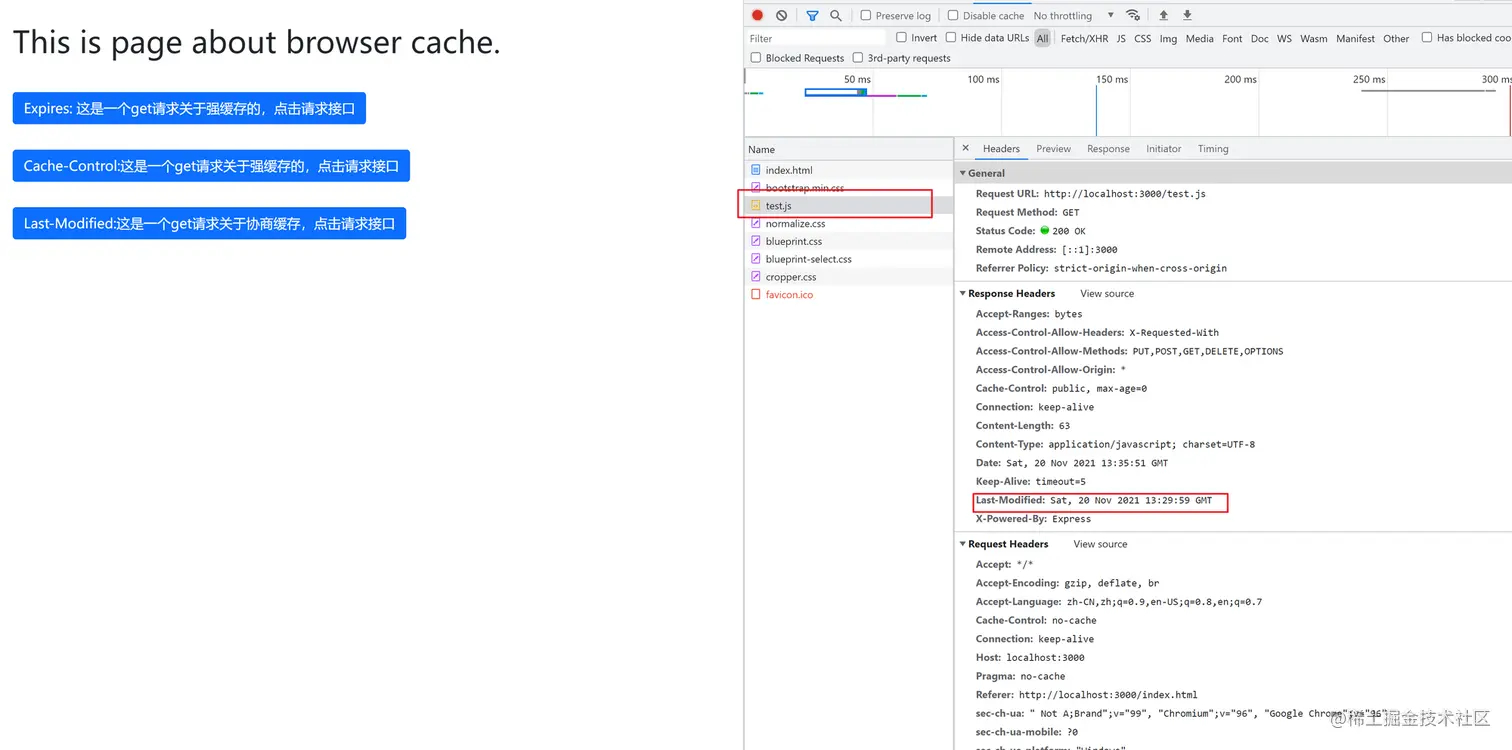The width and height of the screenshot is (1512, 750).
Task: Toggle the Invert filter checkbox
Action: [901, 38]
